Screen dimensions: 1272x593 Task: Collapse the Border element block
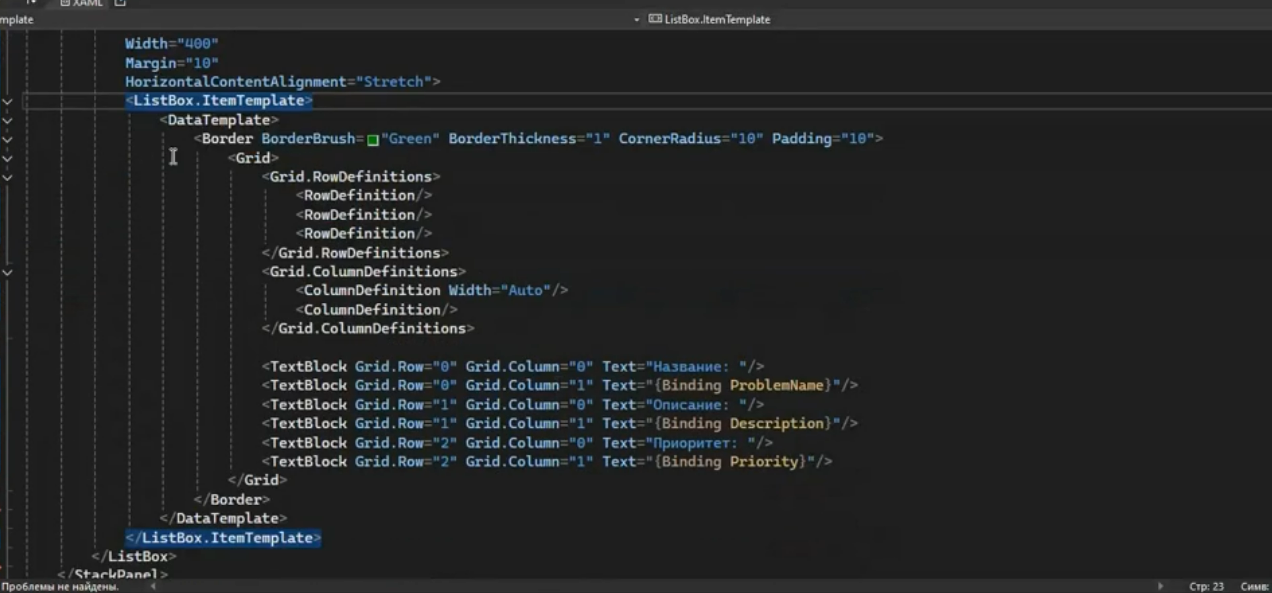(x=7, y=139)
